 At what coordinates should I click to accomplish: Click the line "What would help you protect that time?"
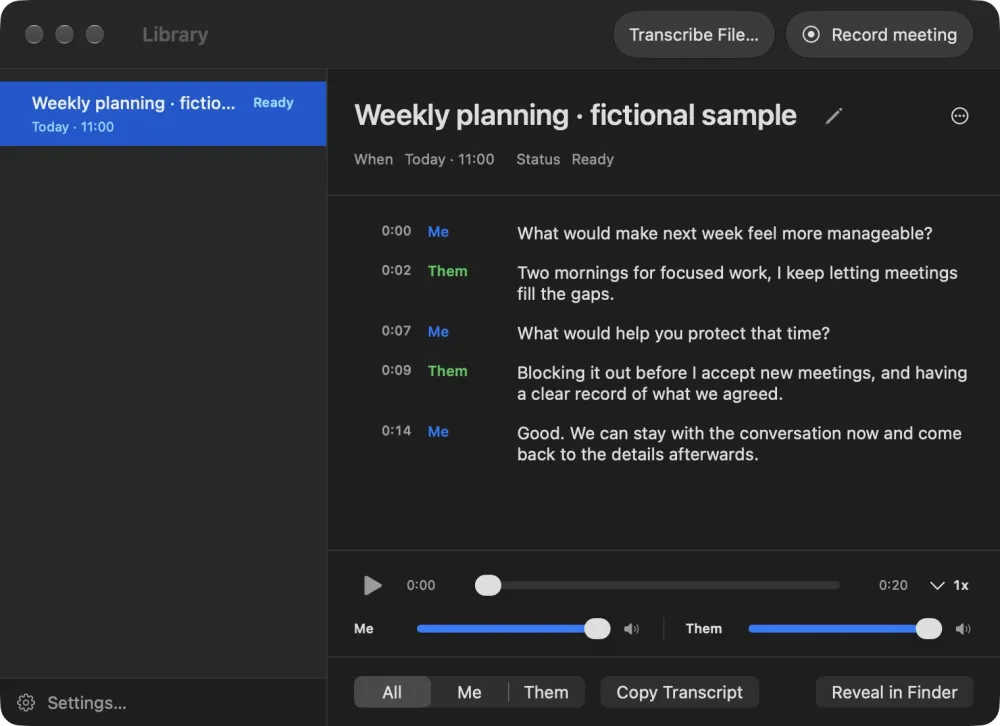point(673,333)
